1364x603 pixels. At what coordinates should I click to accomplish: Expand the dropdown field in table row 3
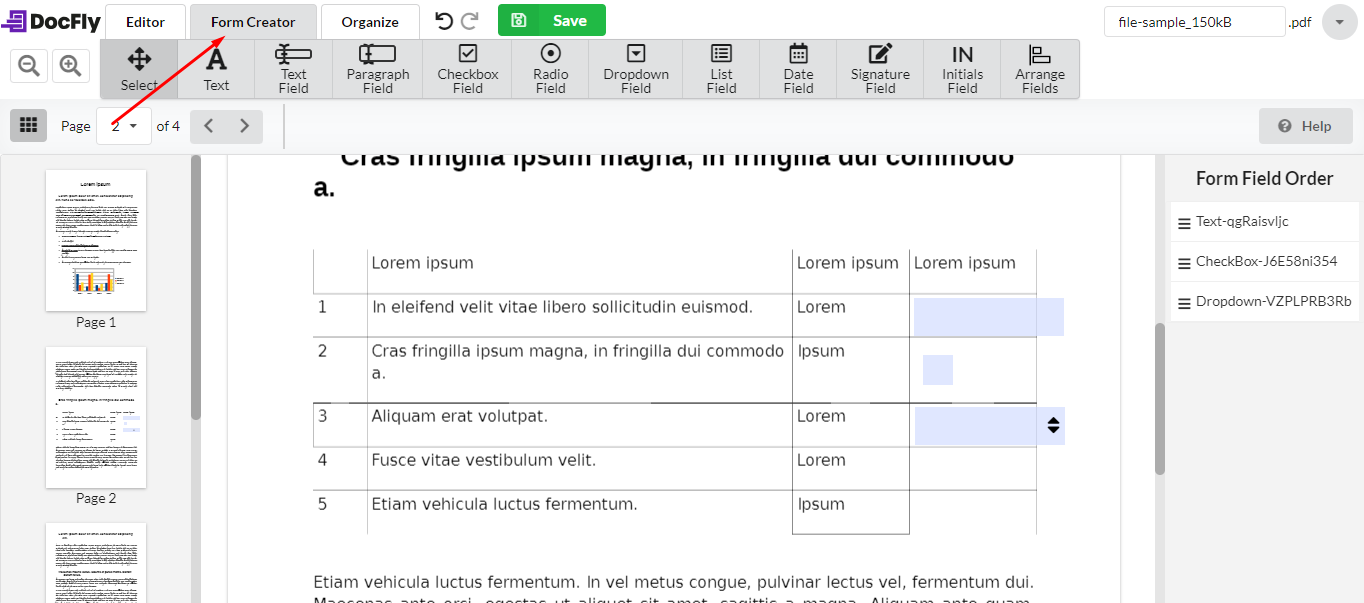click(x=1052, y=425)
